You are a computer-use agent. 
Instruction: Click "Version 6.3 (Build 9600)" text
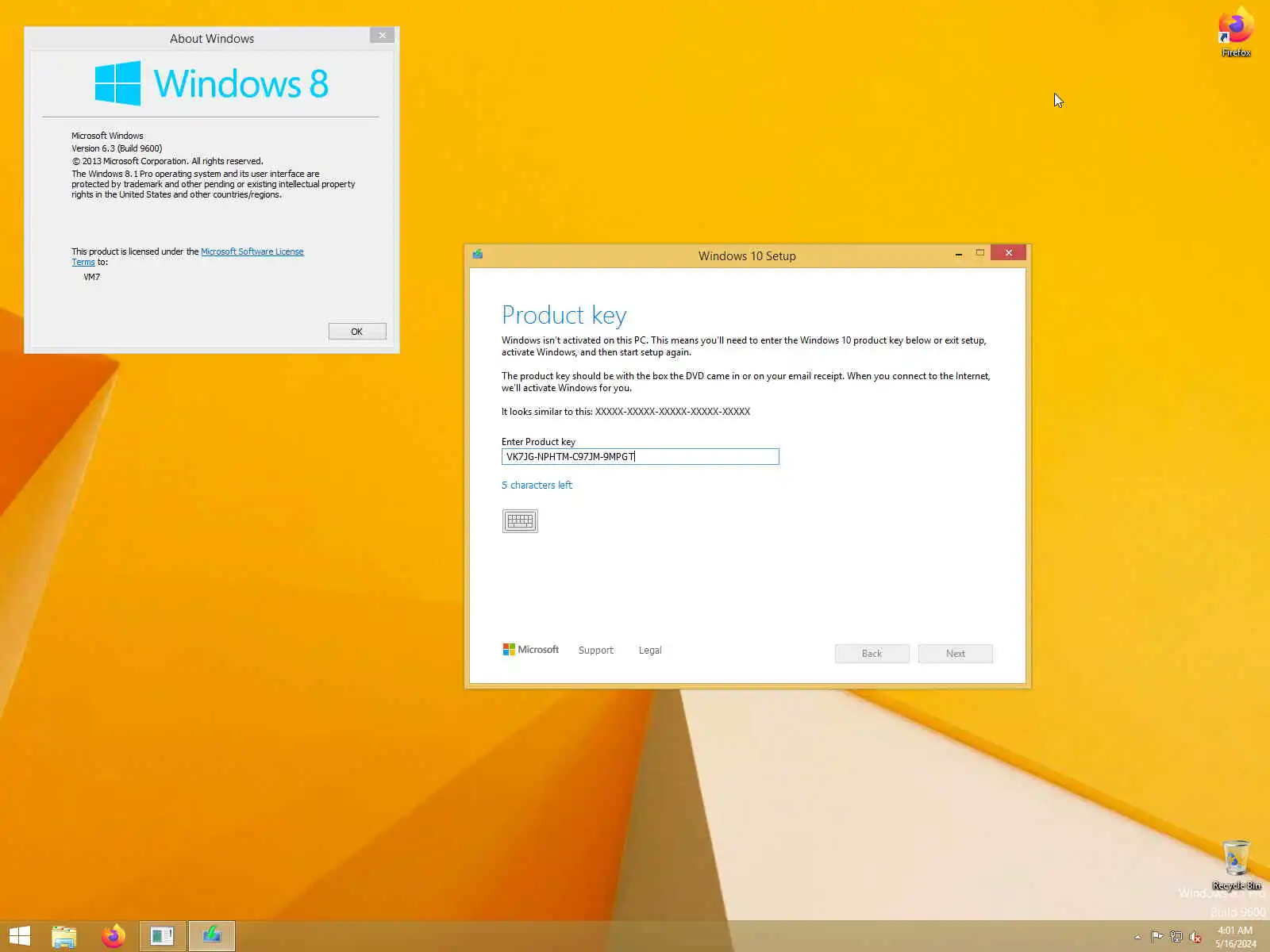pyautogui.click(x=117, y=148)
